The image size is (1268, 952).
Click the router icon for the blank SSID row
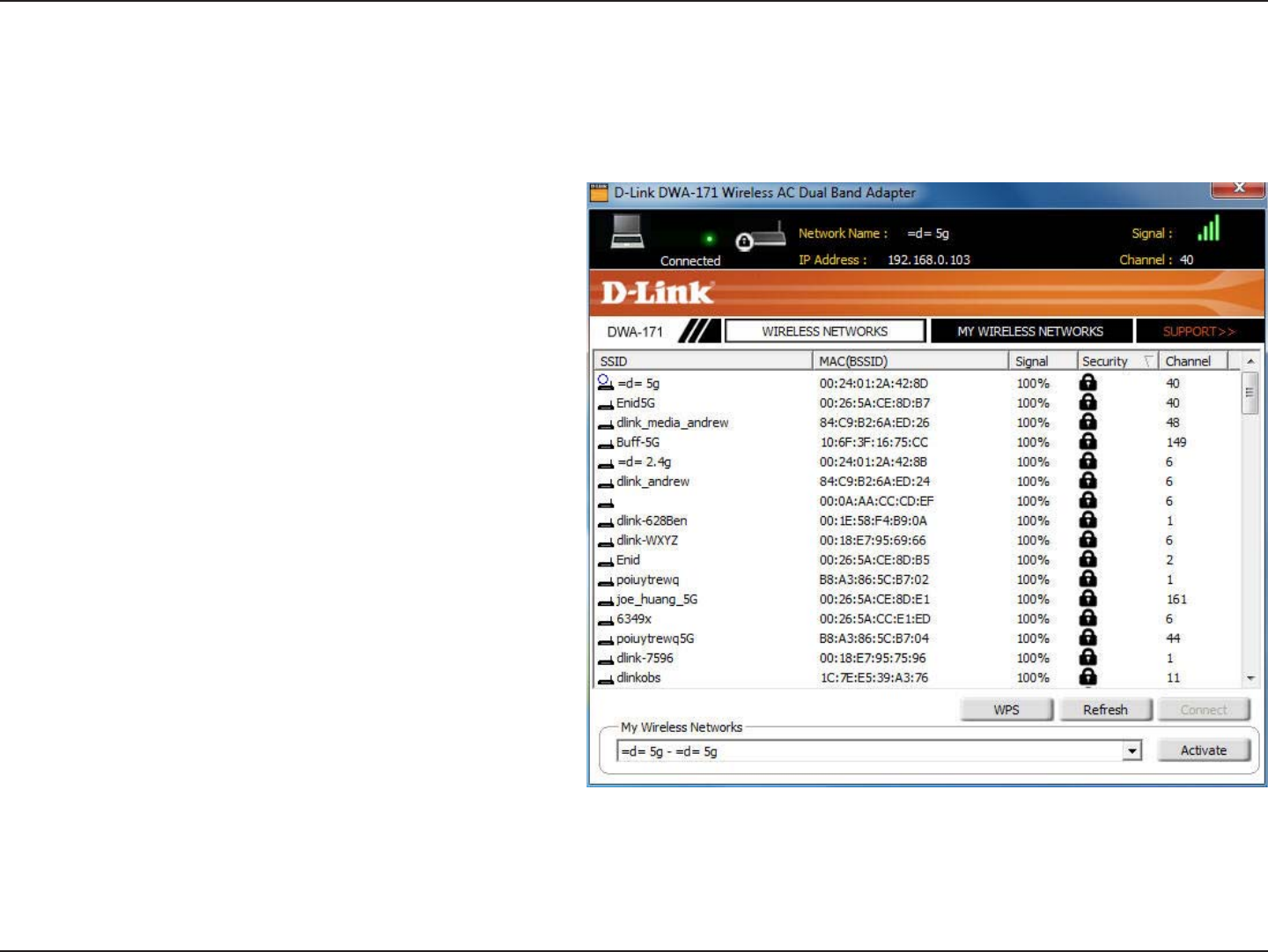[x=606, y=503]
